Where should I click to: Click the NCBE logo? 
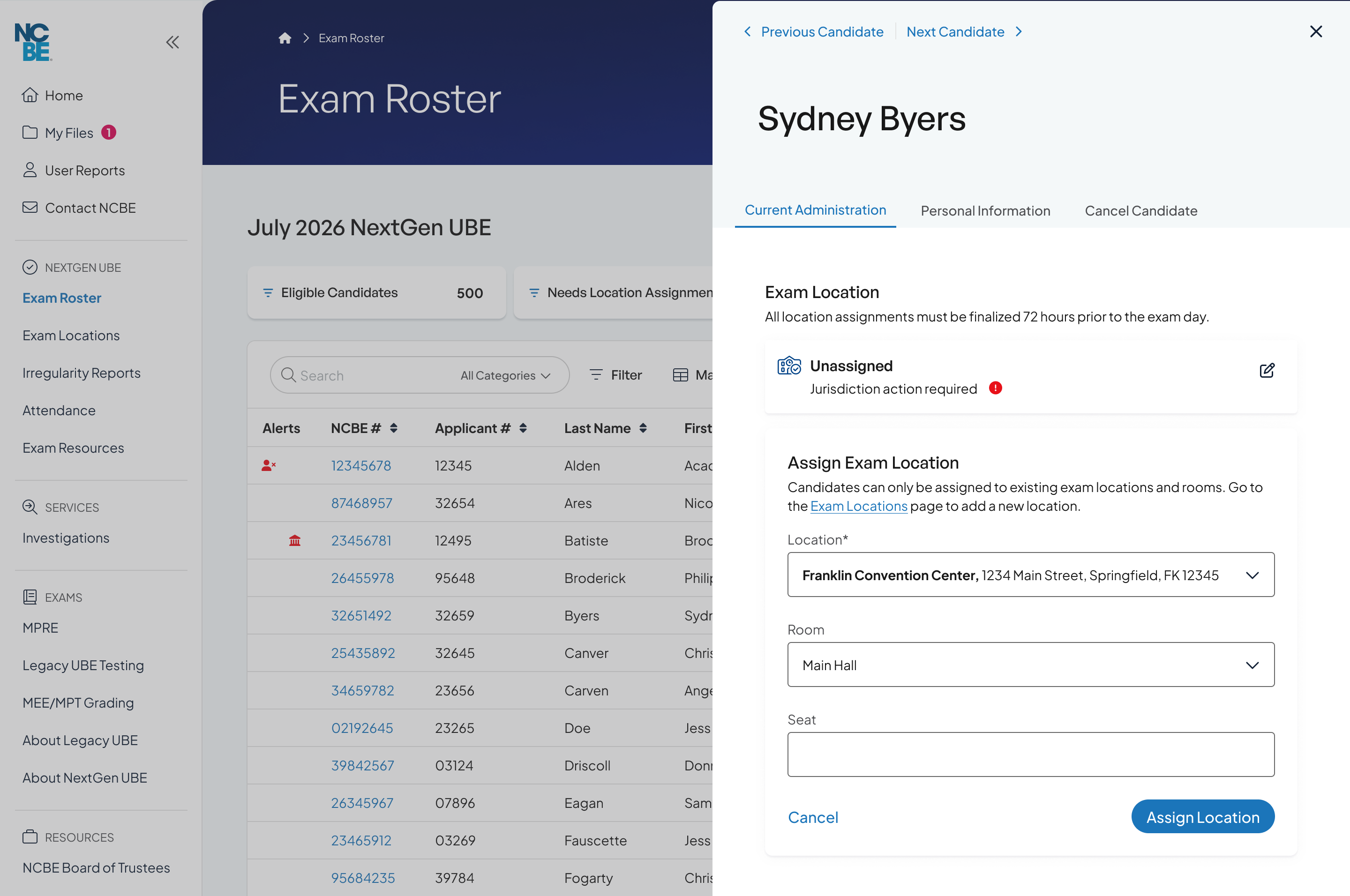[x=33, y=42]
